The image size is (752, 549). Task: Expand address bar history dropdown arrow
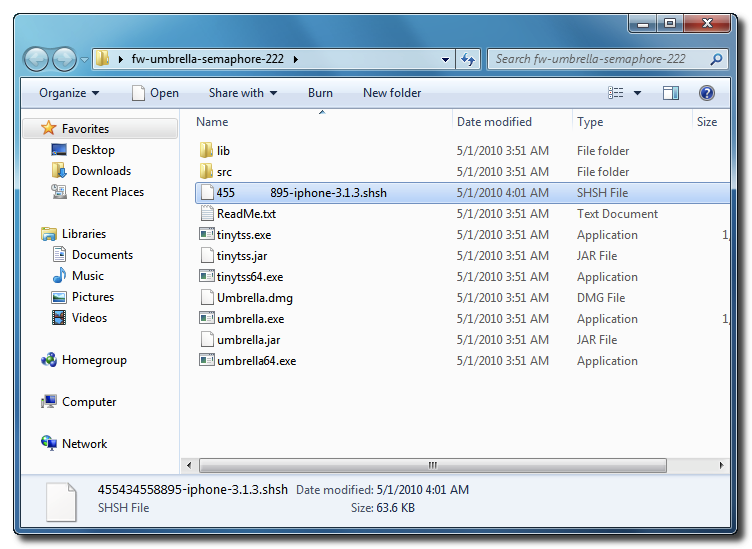(446, 60)
